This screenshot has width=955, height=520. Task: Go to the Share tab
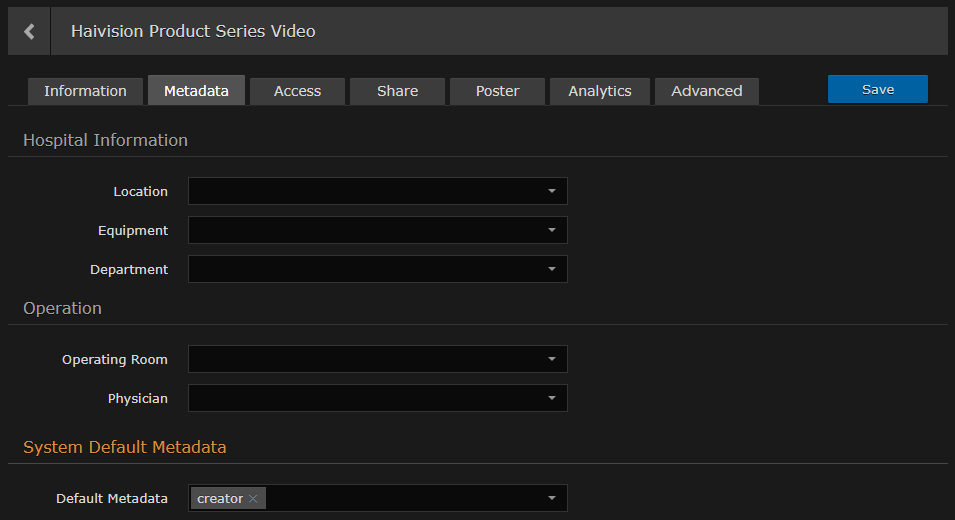pyautogui.click(x=397, y=91)
